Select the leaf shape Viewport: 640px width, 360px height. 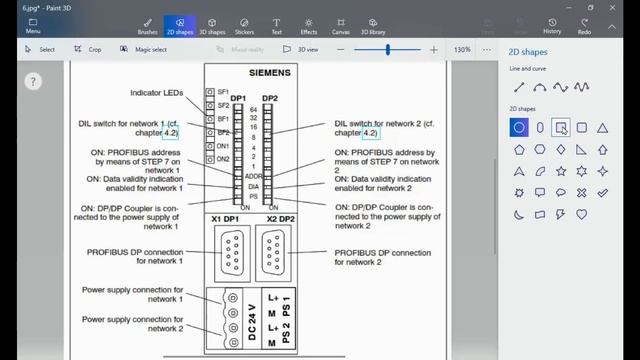click(540, 171)
